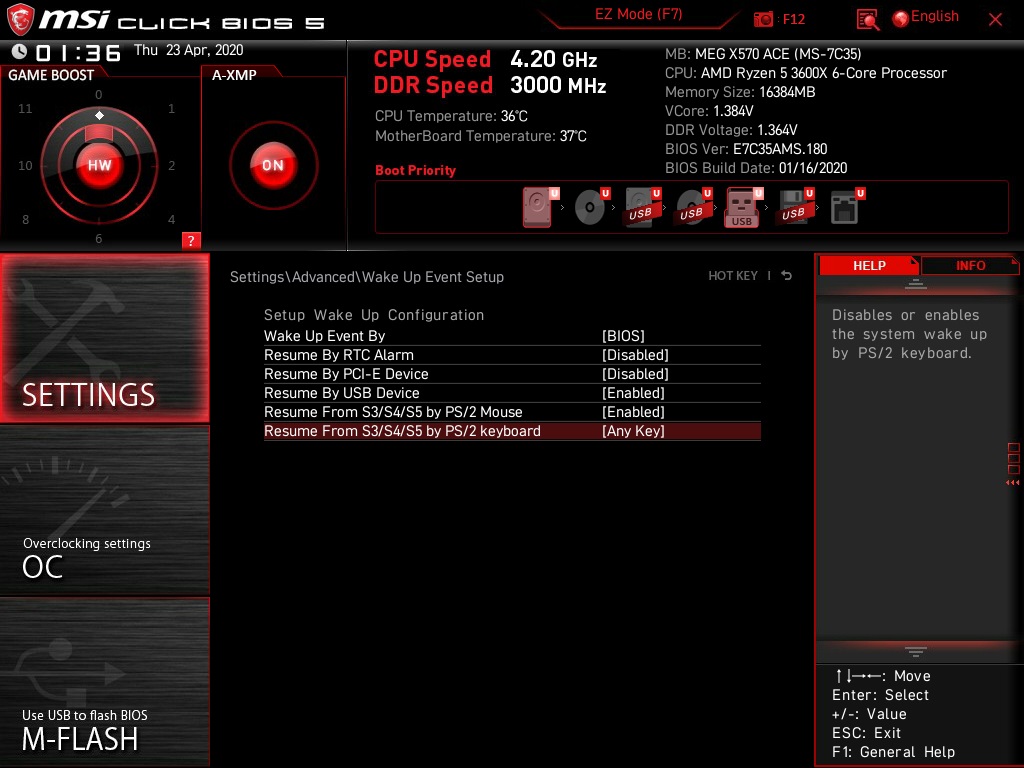This screenshot has width=1024, height=768.
Task: Switch to the HELP tab
Action: coord(869,266)
